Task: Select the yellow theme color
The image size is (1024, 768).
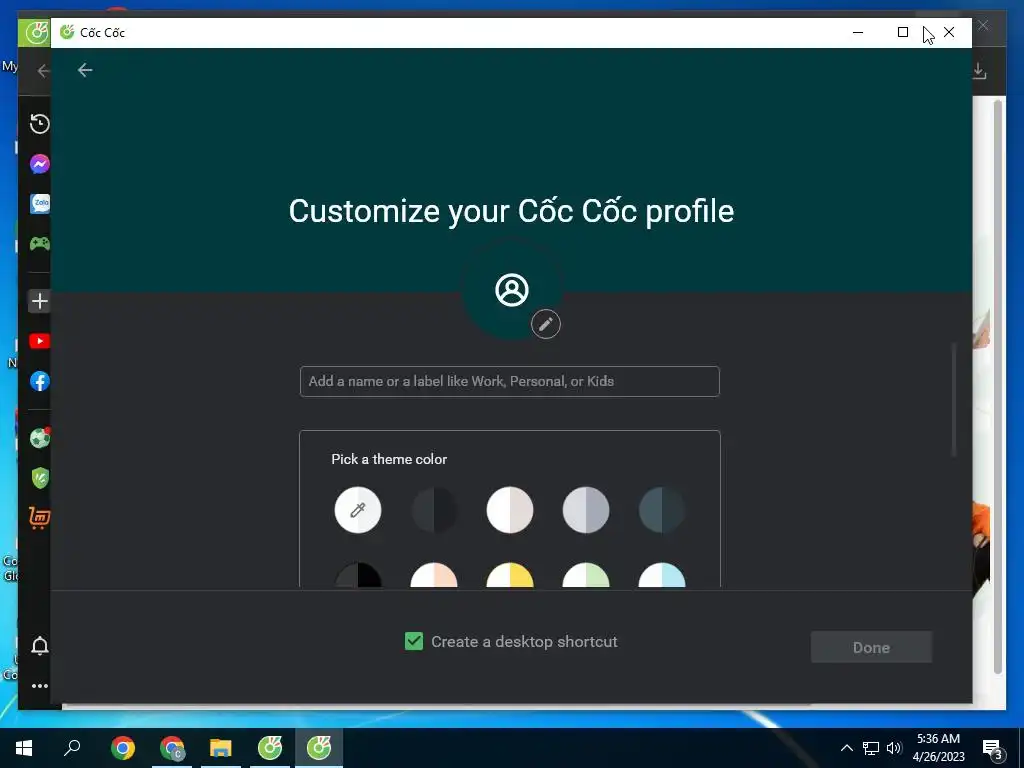Action: [x=510, y=575]
